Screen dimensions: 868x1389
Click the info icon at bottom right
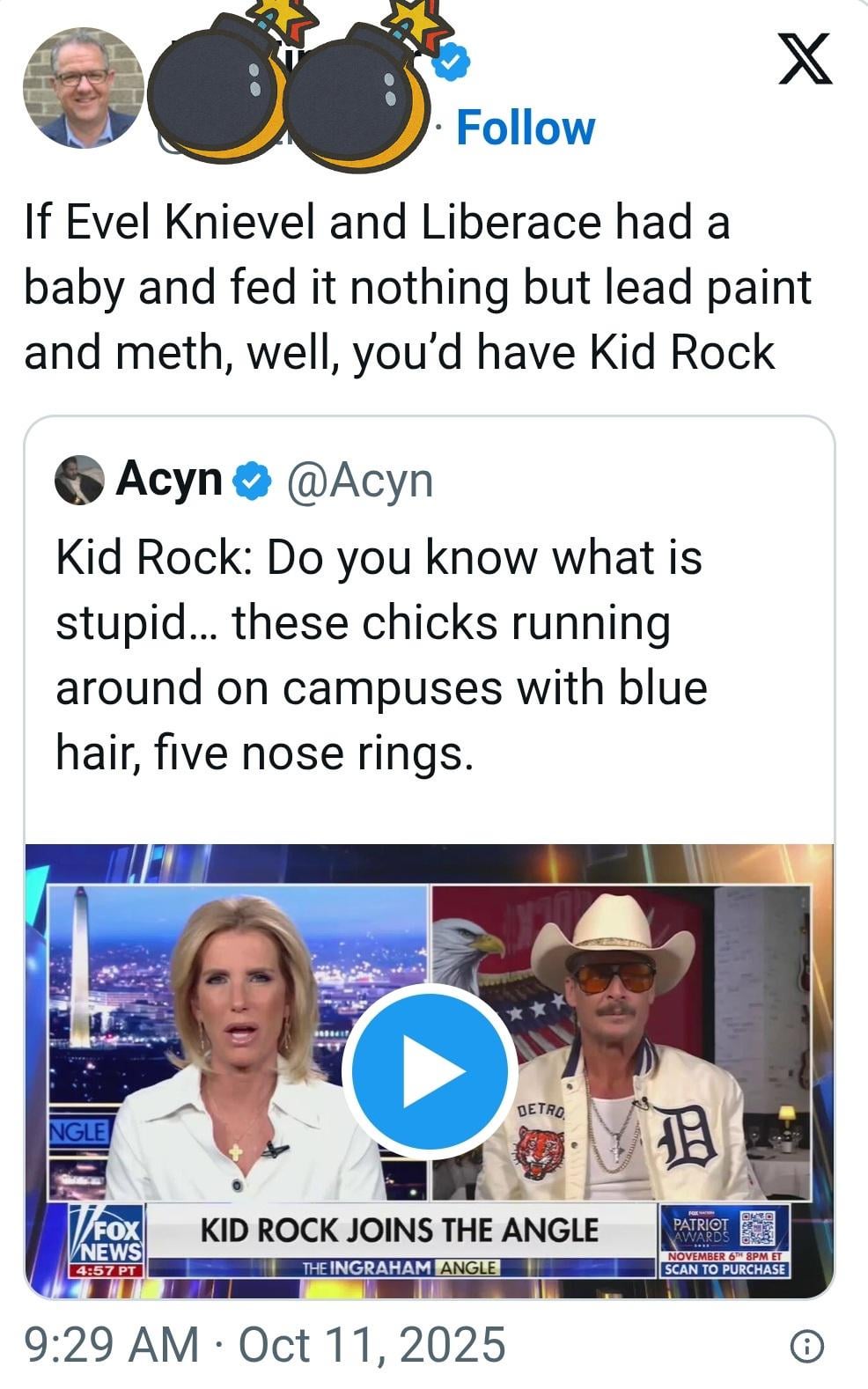tap(806, 1346)
